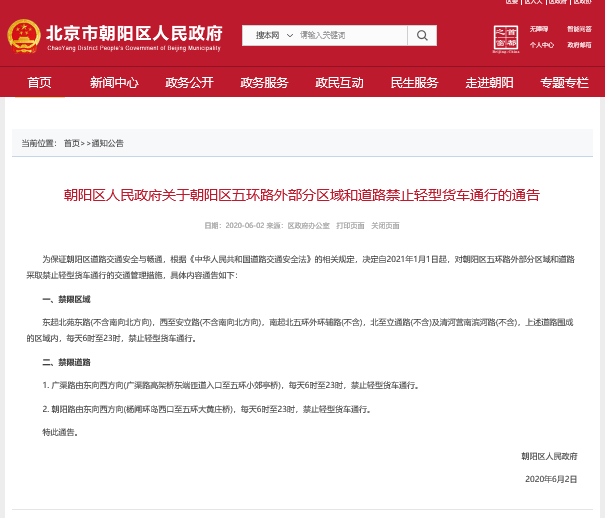Open the 政民互动 section
605x518 pixels.
point(340,82)
